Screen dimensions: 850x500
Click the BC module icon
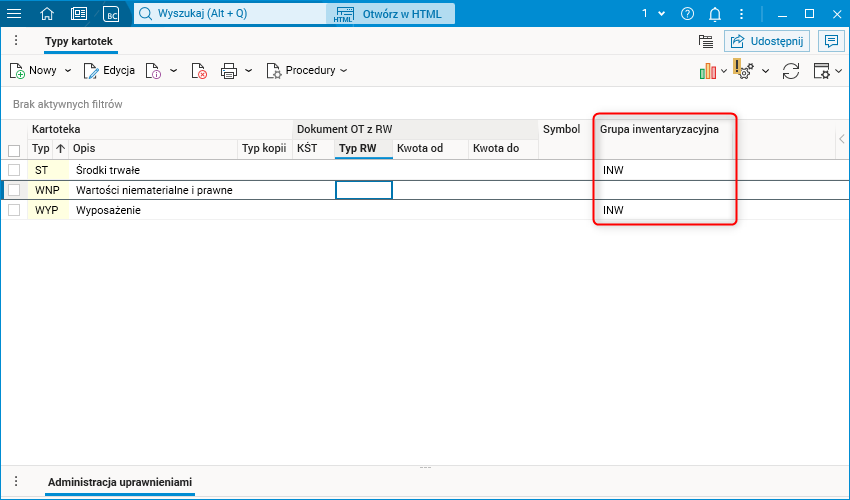click(x=111, y=14)
